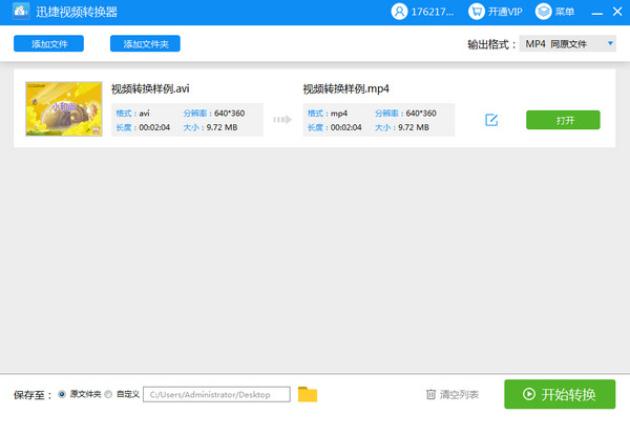Expand the 输出格式 MP4 同原文件 dropdown
630x426 pixels.
pyautogui.click(x=567, y=44)
